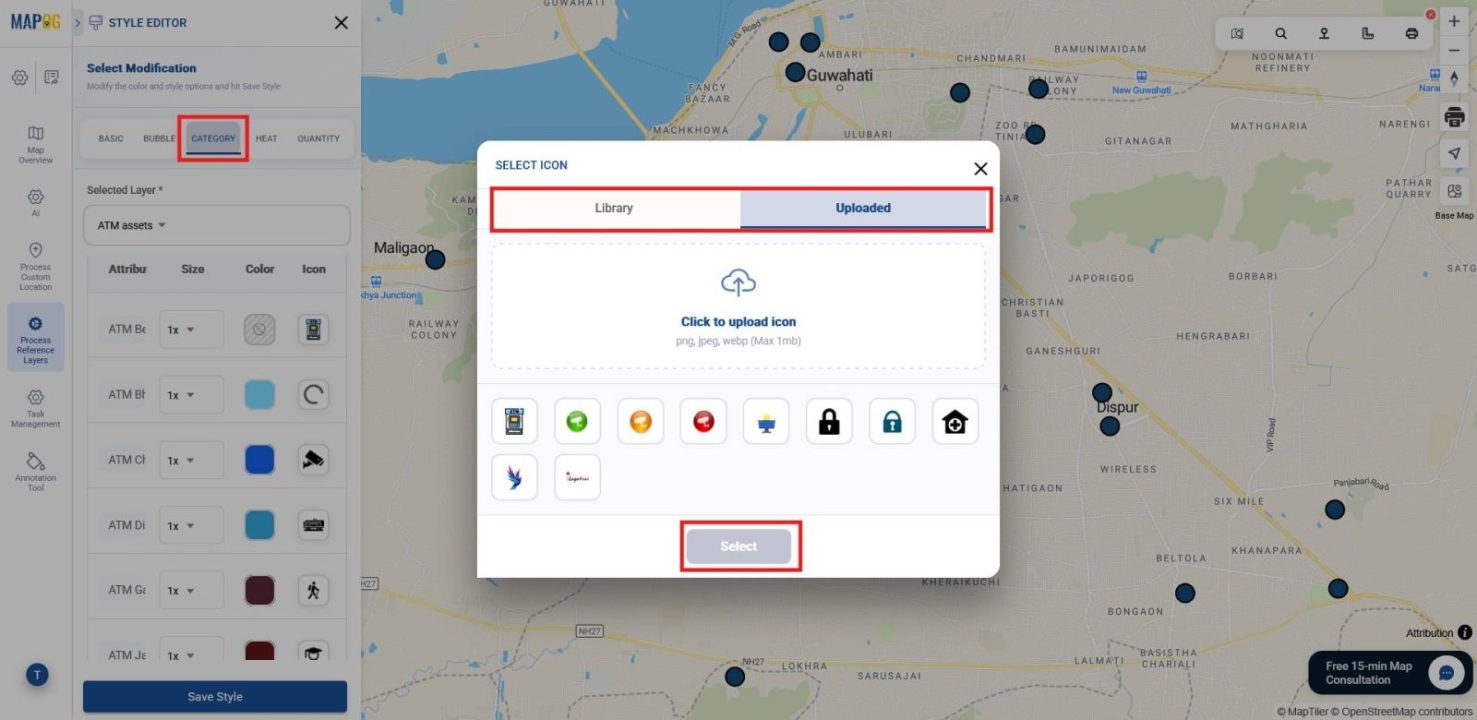This screenshot has width=1477, height=720.
Task: Click the upload area to add an icon
Action: click(x=738, y=305)
